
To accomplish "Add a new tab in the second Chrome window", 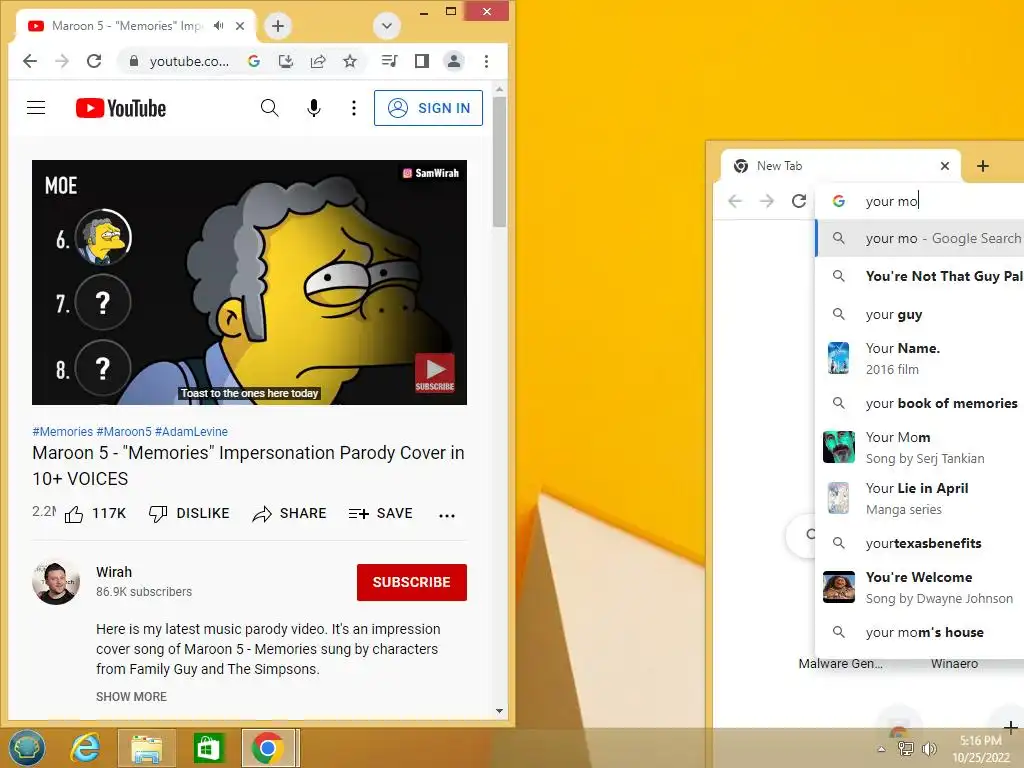I will 983,166.
